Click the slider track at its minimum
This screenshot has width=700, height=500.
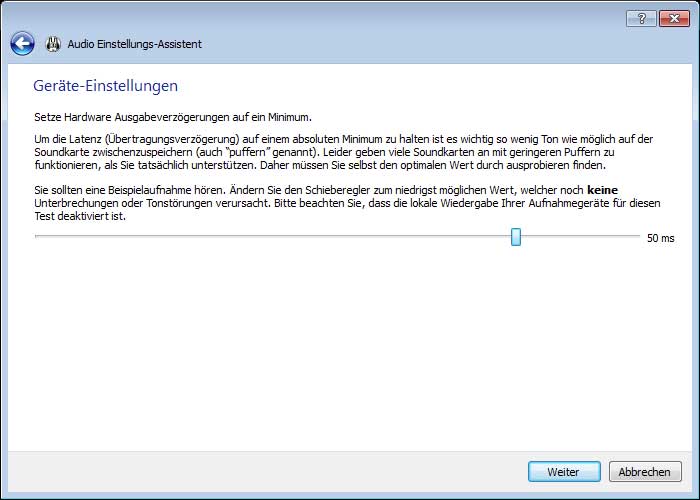tap(37, 236)
